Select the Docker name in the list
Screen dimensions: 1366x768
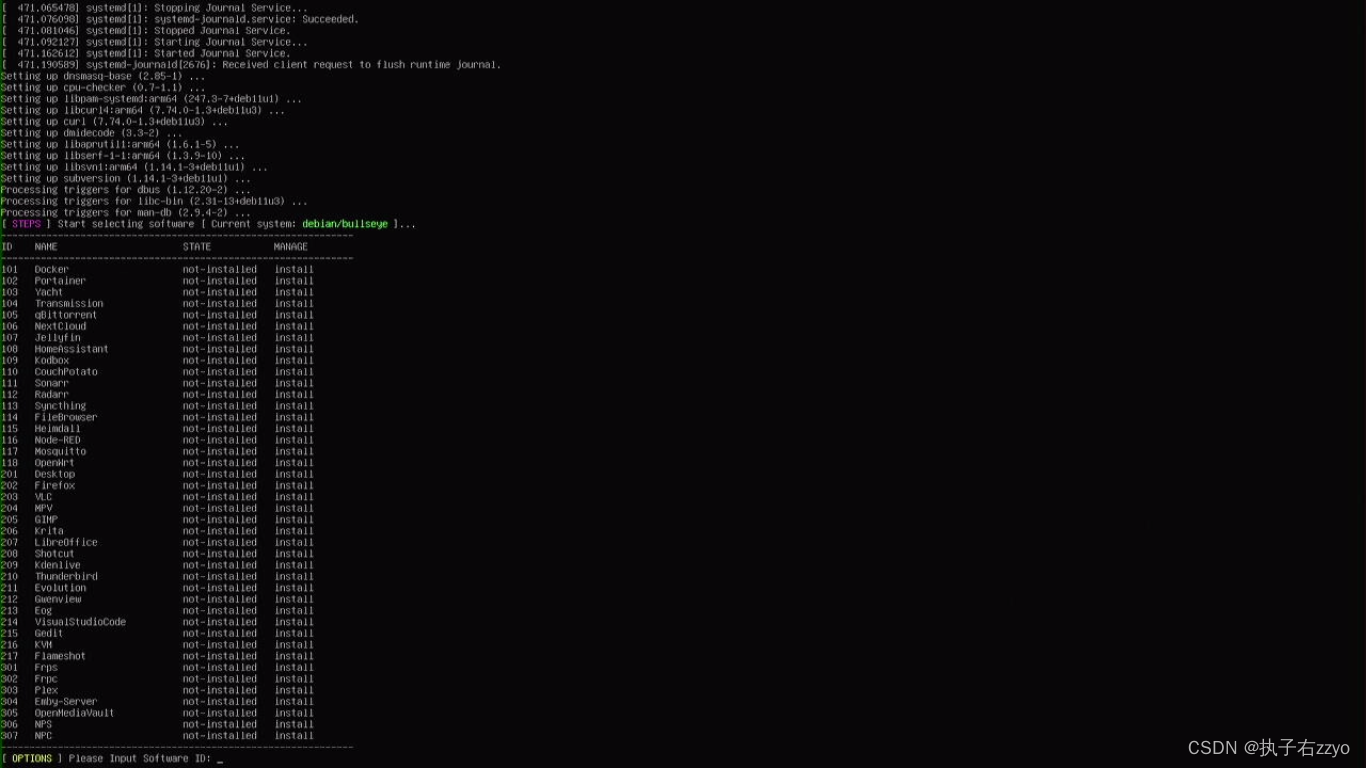coord(52,269)
